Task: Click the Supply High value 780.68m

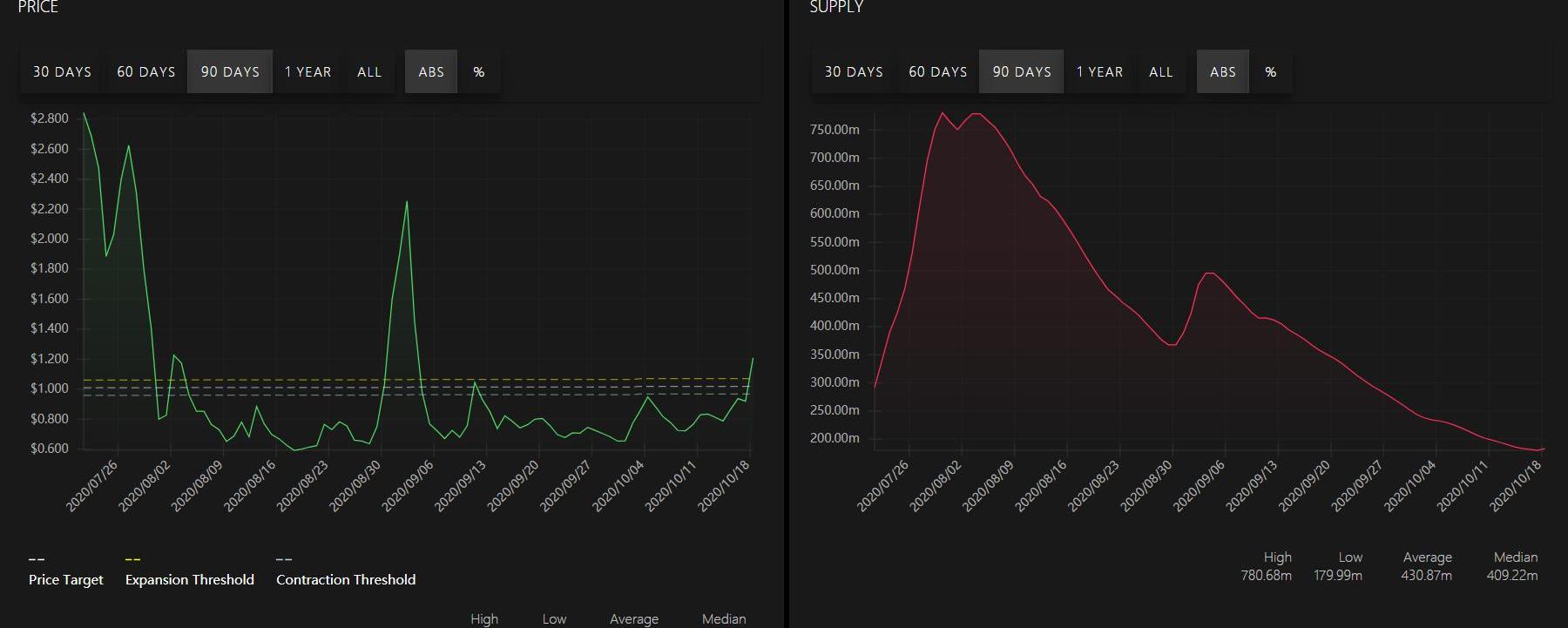Action: tap(1266, 576)
